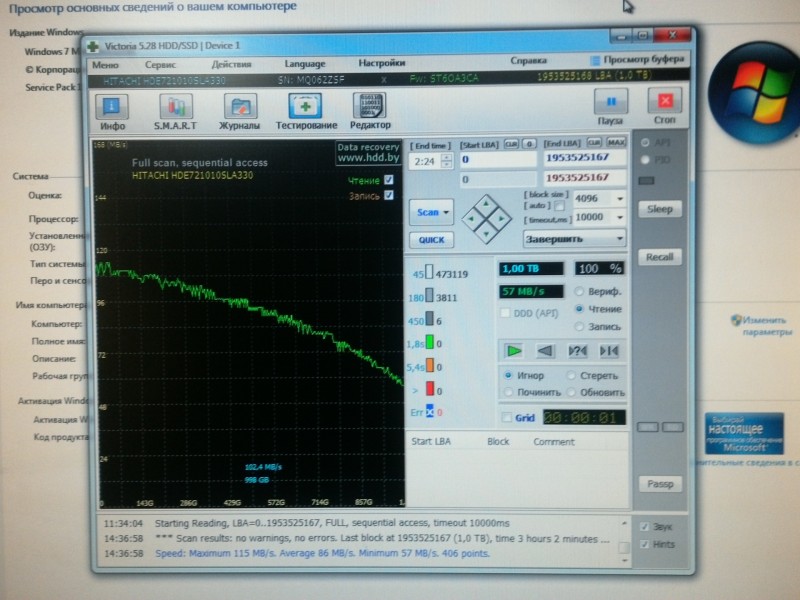This screenshot has width=800, height=600.
Task: Click the CUR button beside Start LBA
Action: point(511,144)
